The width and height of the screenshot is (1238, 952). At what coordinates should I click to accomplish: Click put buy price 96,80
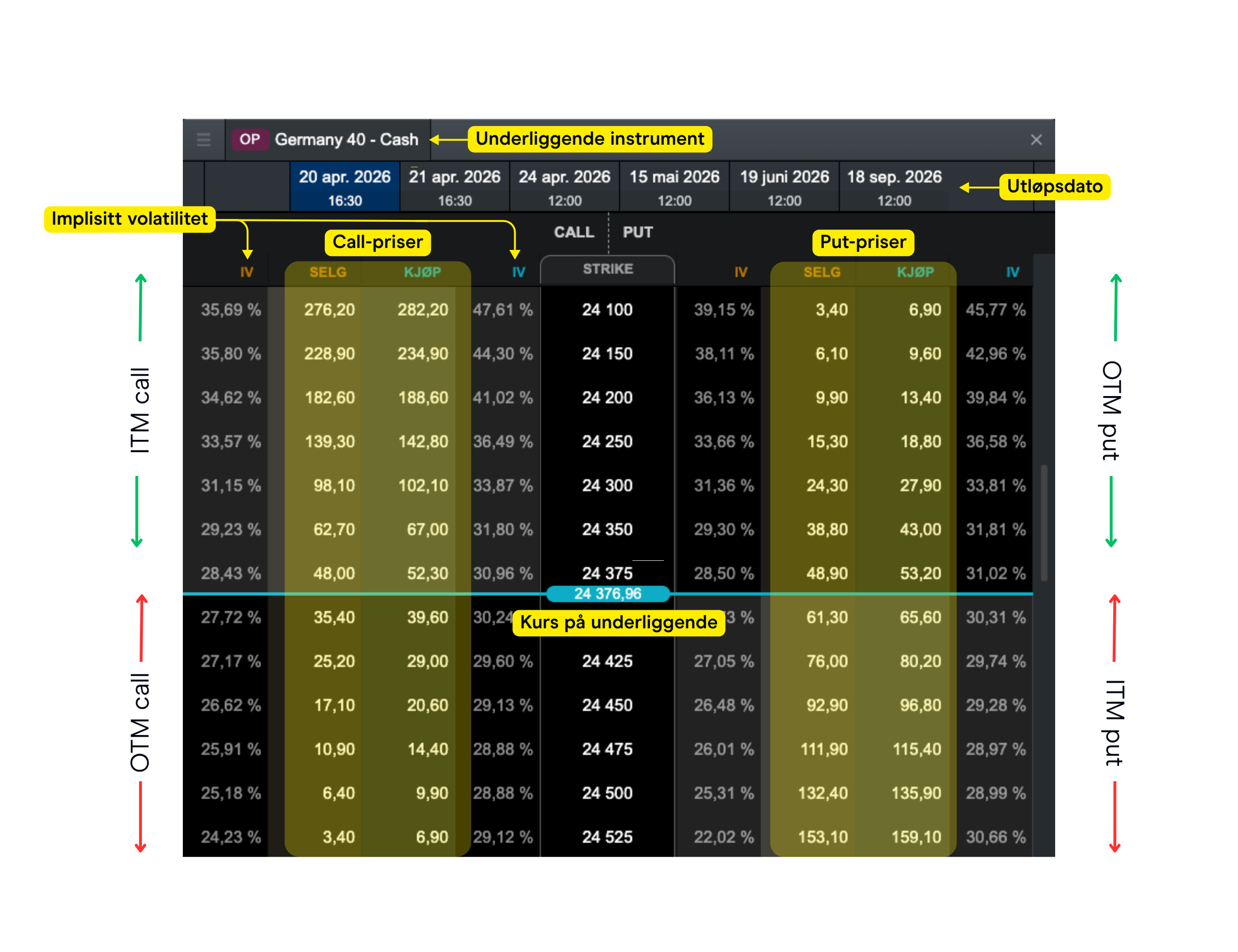tap(920, 705)
